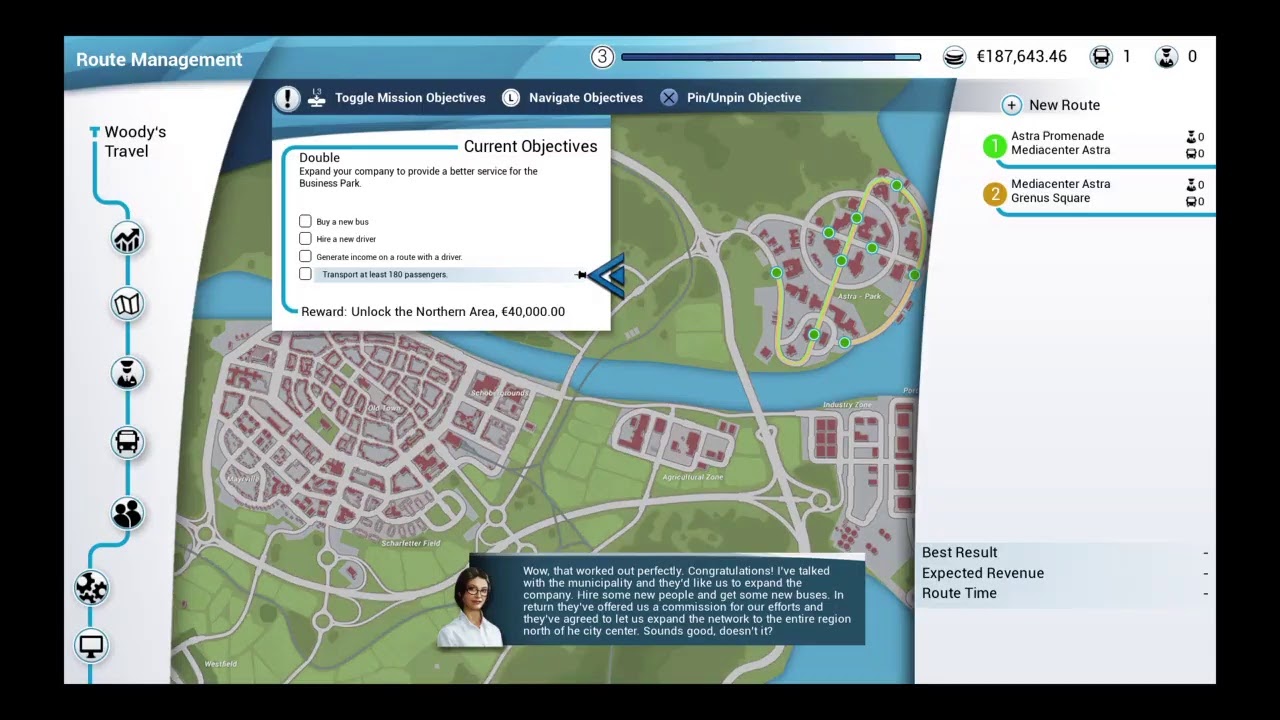Click Pin/Unpin Objective label

[744, 98]
